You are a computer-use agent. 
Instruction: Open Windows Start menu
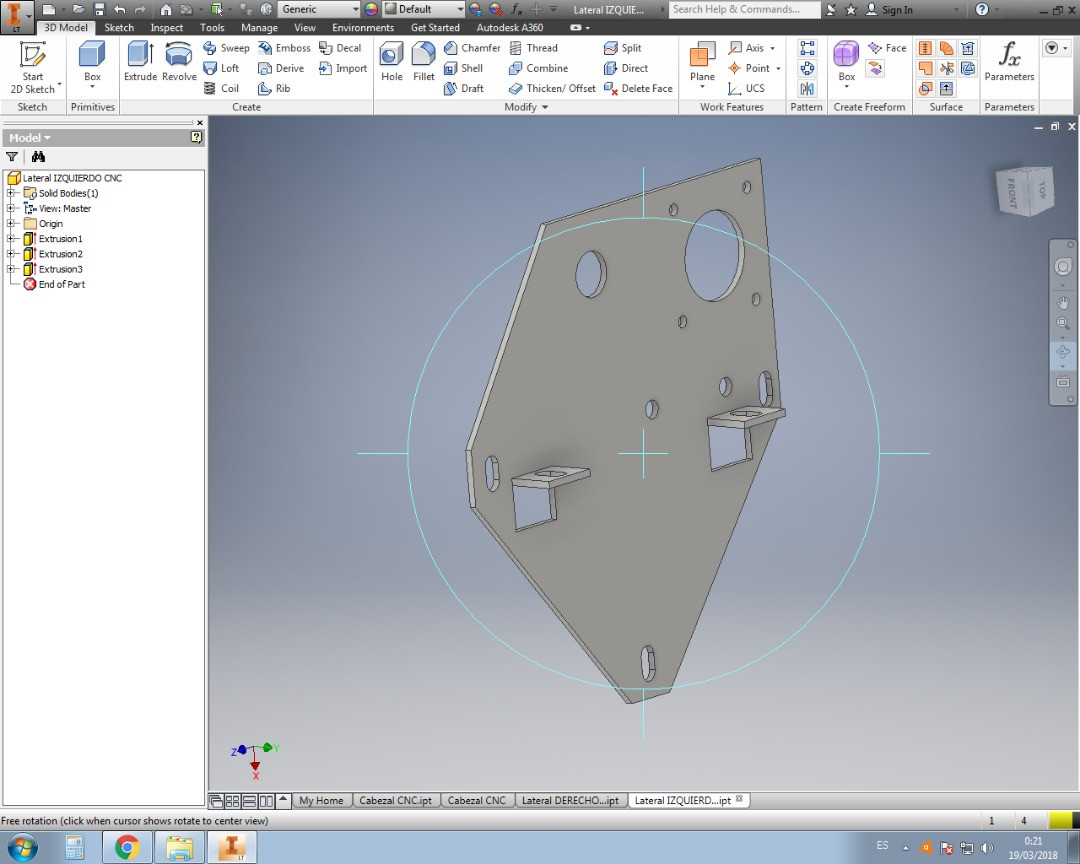22,847
